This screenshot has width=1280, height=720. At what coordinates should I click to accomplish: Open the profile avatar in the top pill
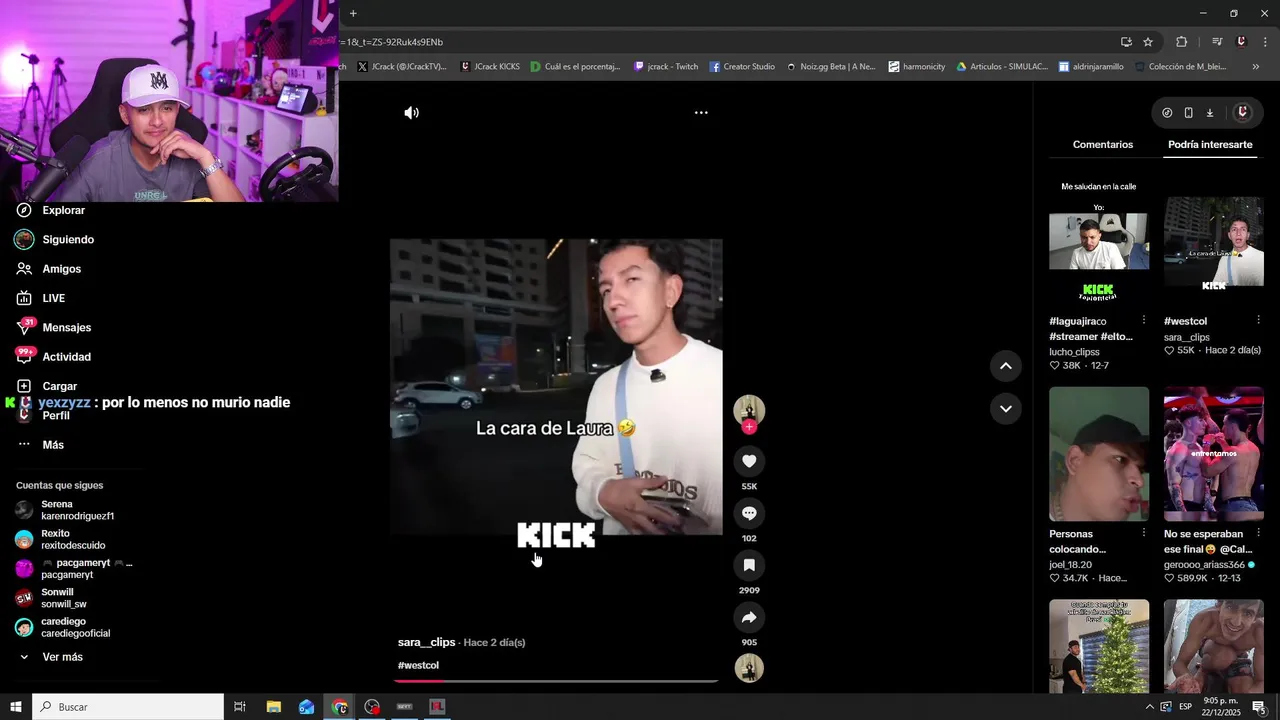[x=1242, y=113]
